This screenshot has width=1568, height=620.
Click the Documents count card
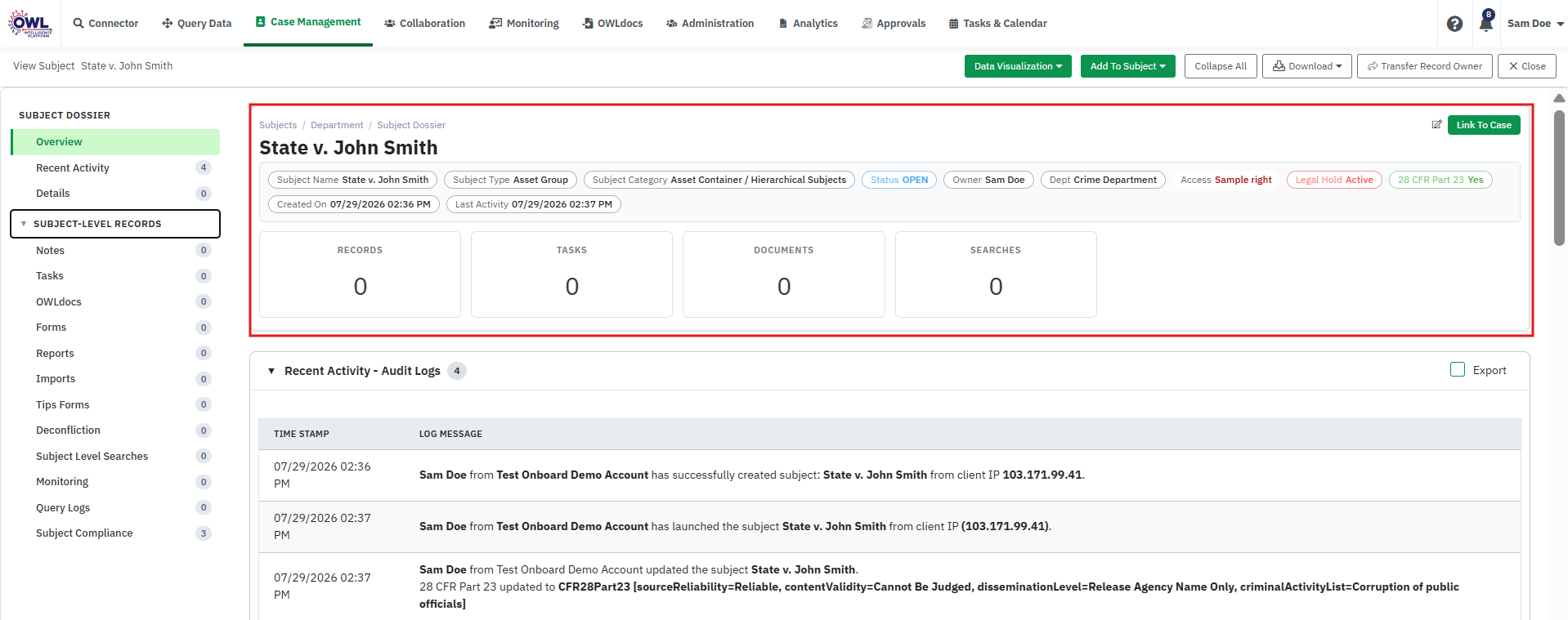(784, 274)
